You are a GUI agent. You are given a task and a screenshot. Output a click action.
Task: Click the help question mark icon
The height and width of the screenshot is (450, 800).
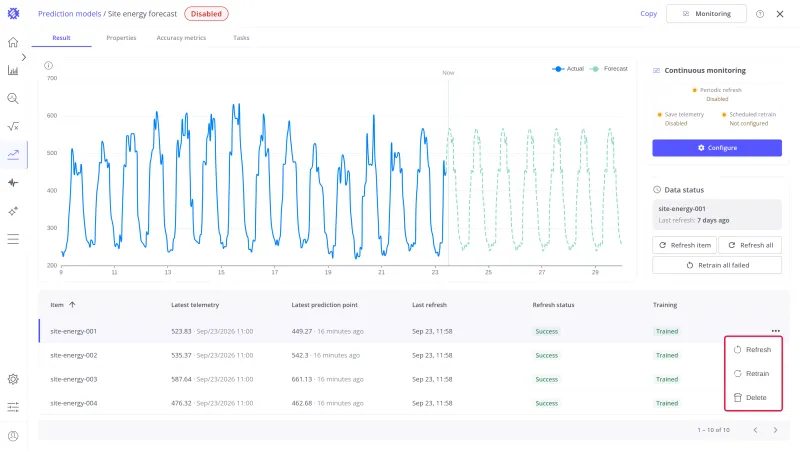(760, 14)
